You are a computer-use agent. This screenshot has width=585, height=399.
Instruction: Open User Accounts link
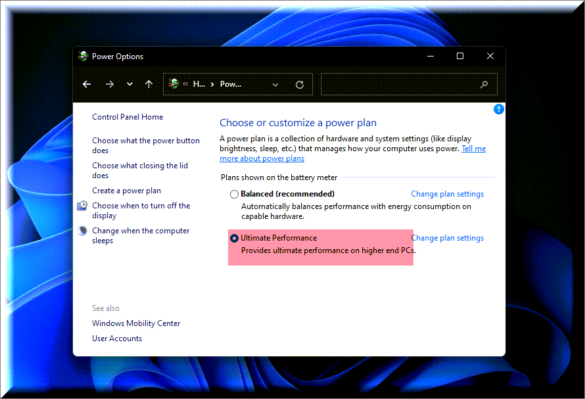(117, 339)
